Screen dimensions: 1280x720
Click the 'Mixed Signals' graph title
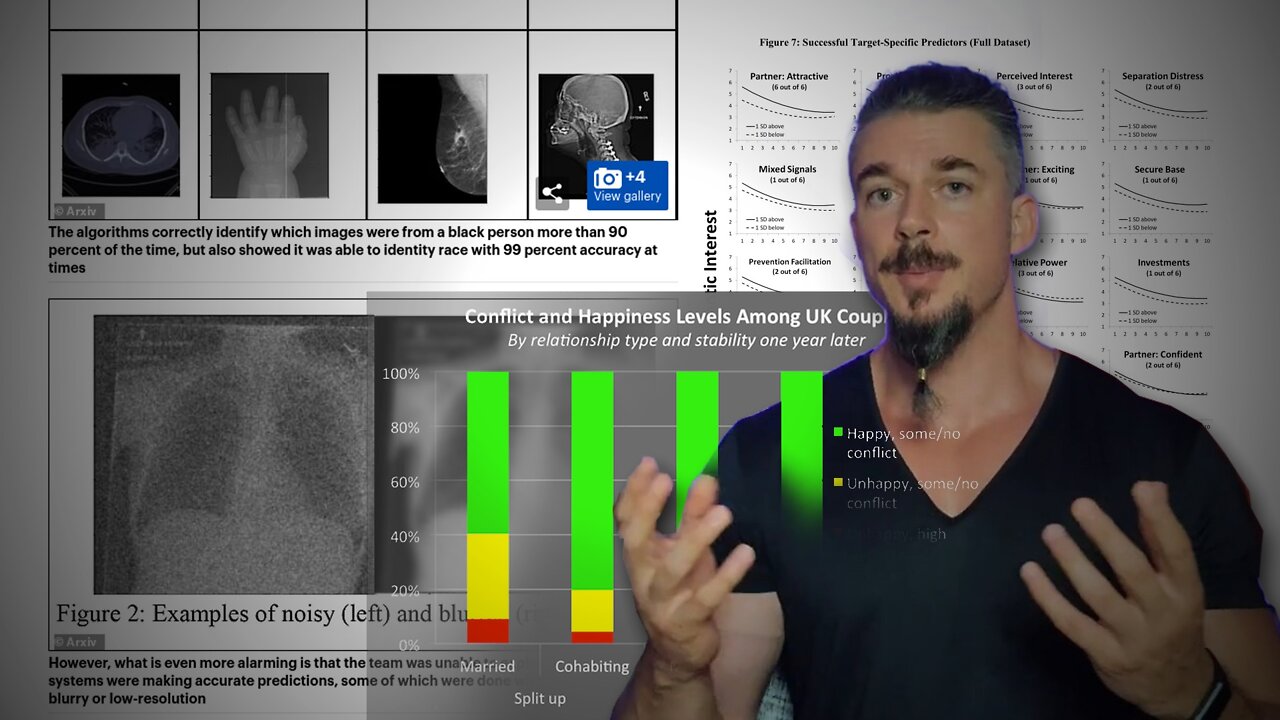click(787, 169)
